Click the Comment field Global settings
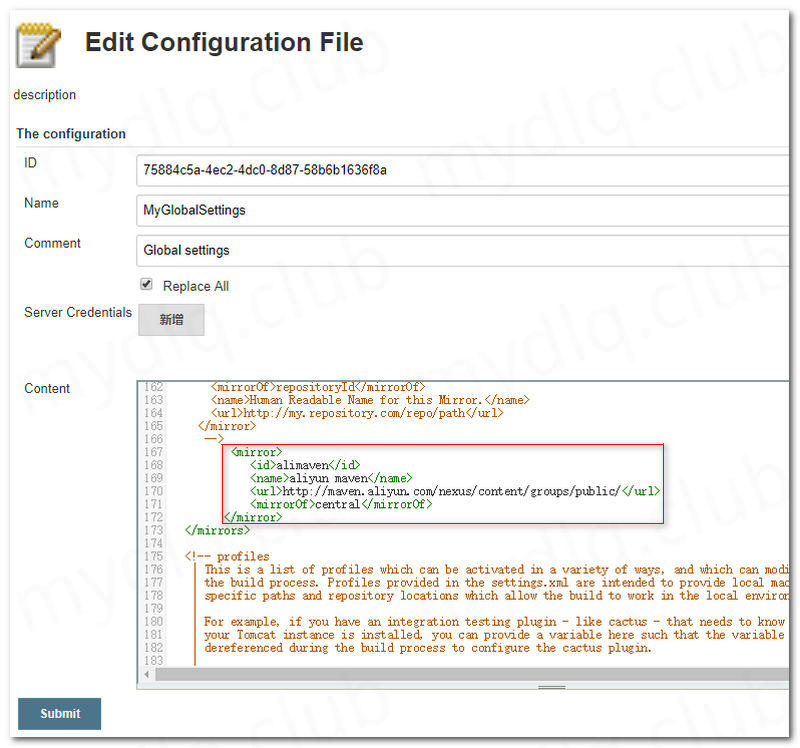This screenshot has height=748, width=800. (x=462, y=251)
